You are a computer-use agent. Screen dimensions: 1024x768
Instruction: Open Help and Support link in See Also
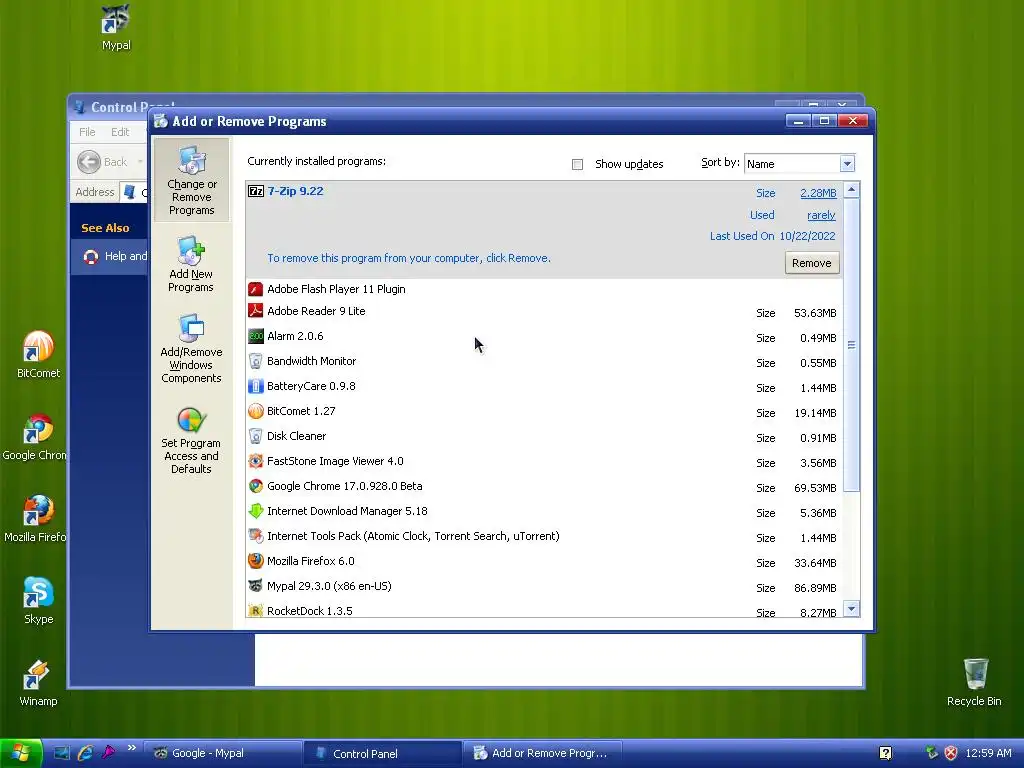116,256
